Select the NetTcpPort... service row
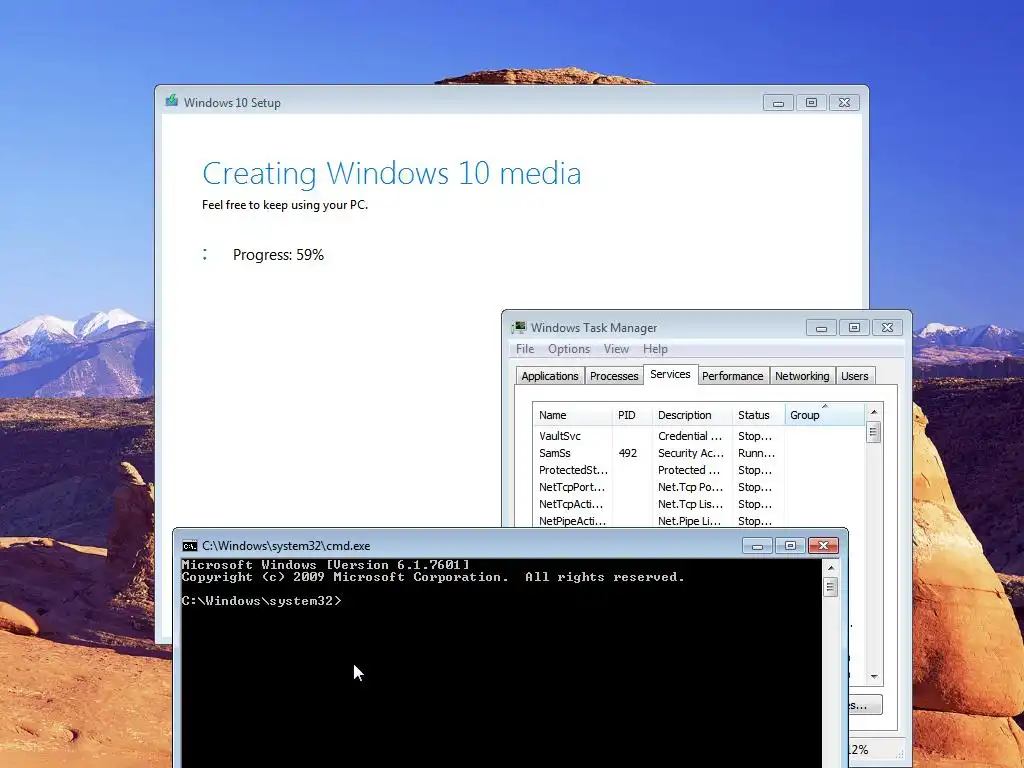The image size is (1024, 768). (x=699, y=487)
